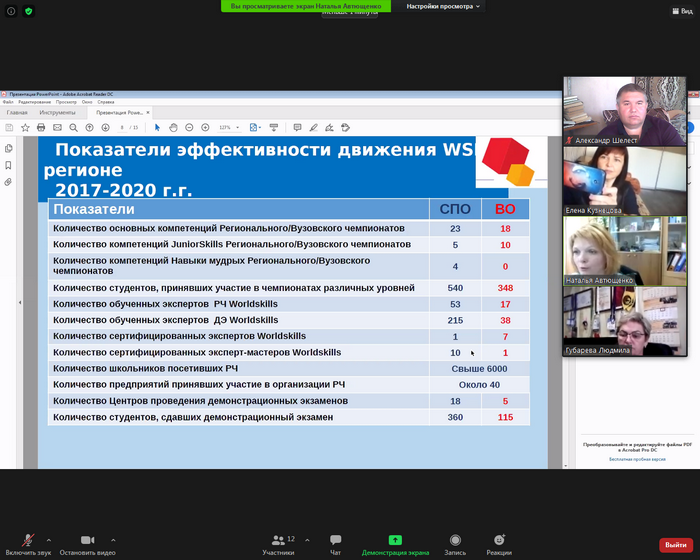Click the bookmark star icon in Acrobat
This screenshot has width=700, height=560.
[x=25, y=128]
